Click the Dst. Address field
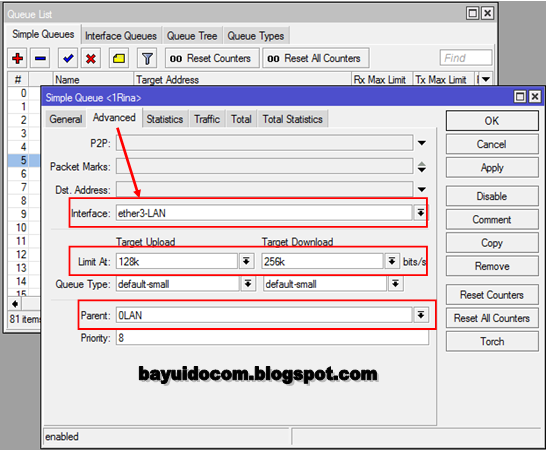Screen dimensions: 547x450 [264, 190]
